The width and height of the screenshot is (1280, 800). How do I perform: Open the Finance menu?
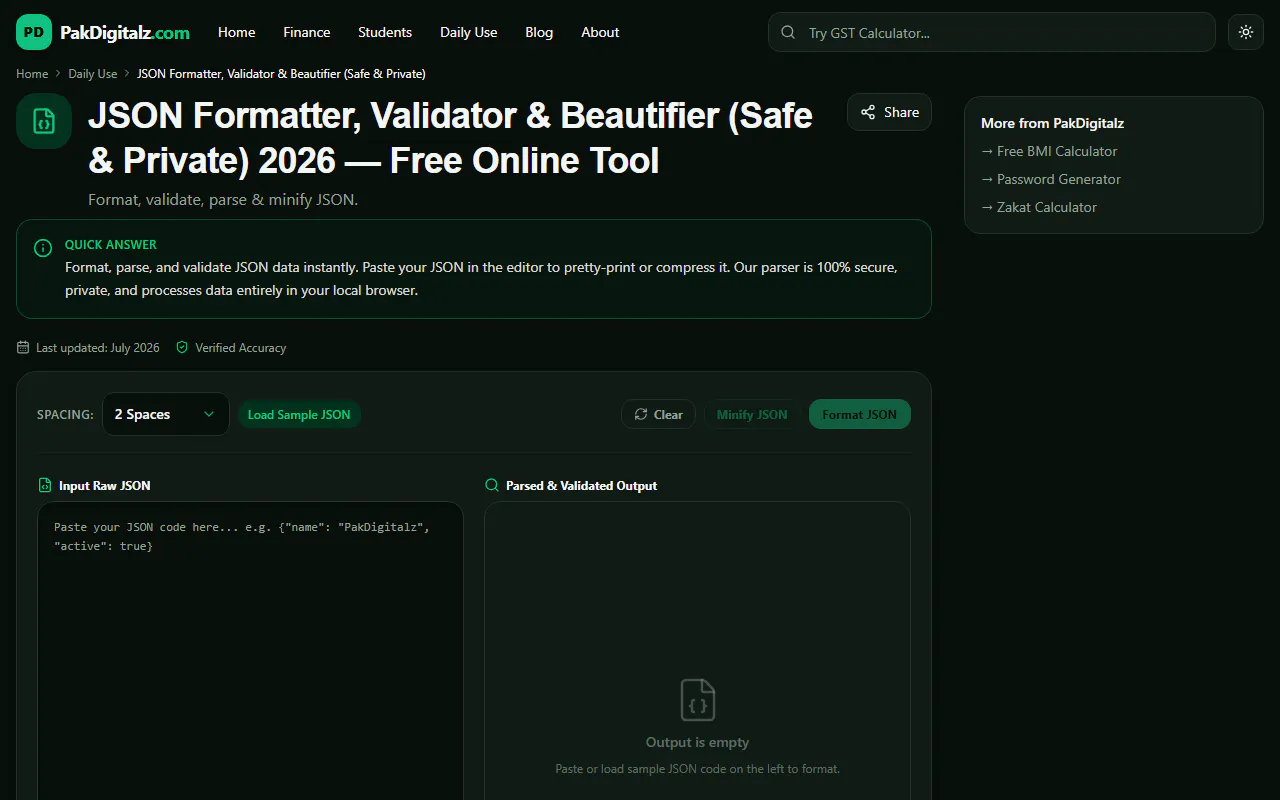pyautogui.click(x=307, y=32)
